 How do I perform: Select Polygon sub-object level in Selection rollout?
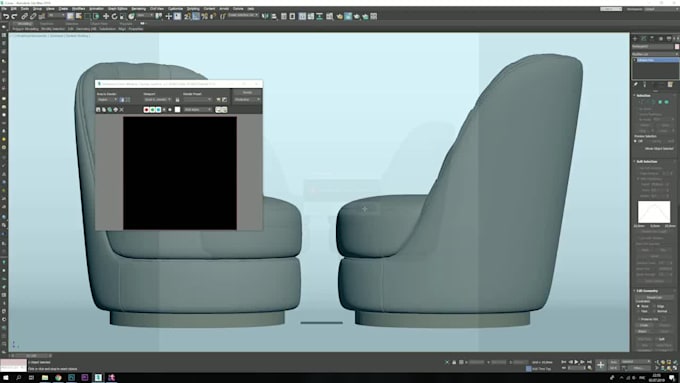[x=660, y=102]
